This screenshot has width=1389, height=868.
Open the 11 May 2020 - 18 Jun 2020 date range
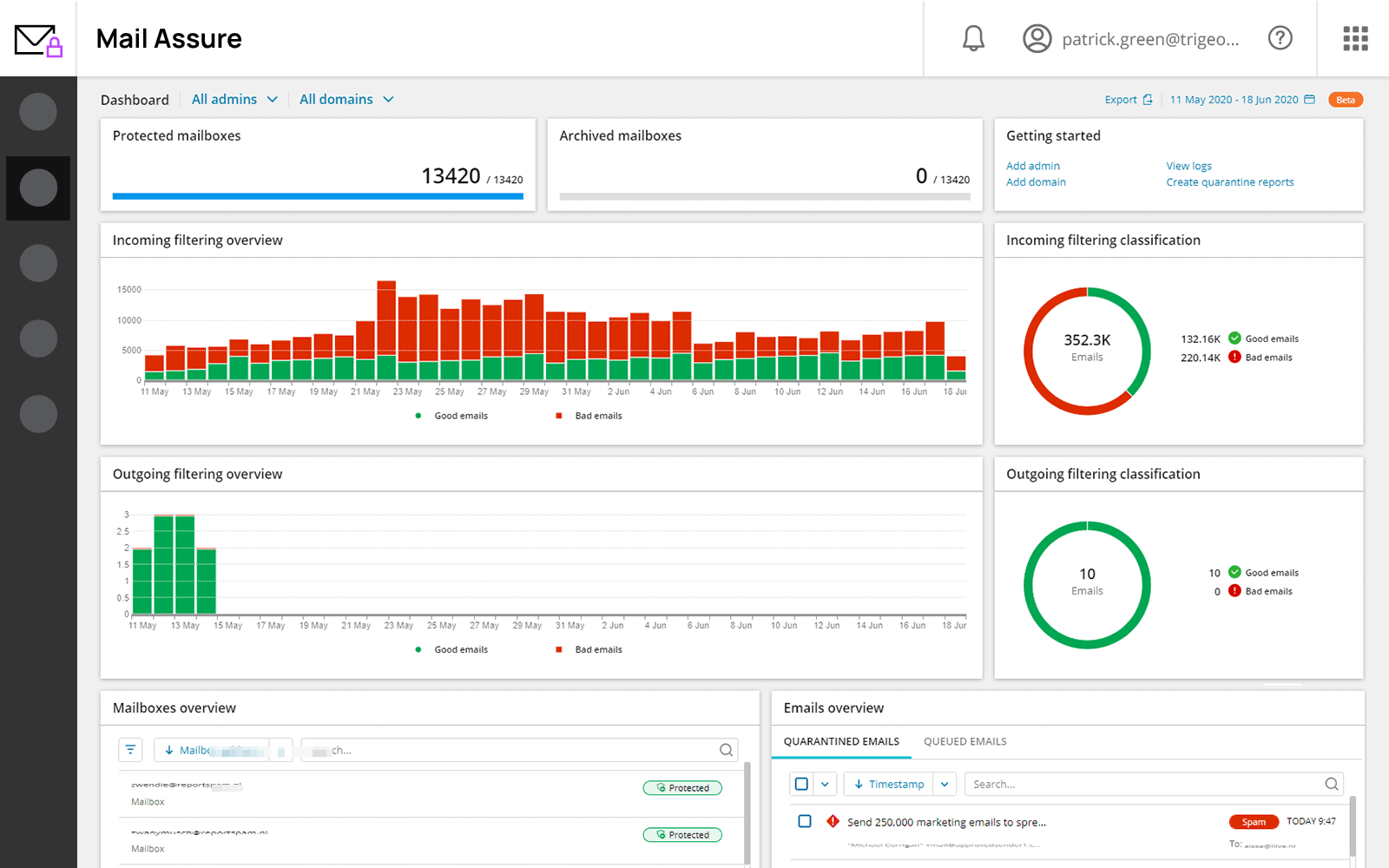1234,100
